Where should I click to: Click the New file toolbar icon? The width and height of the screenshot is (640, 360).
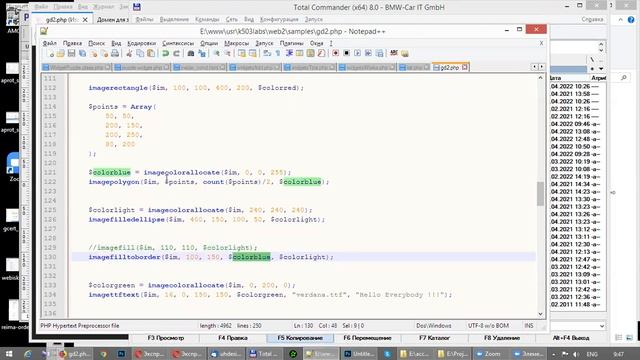(51, 53)
